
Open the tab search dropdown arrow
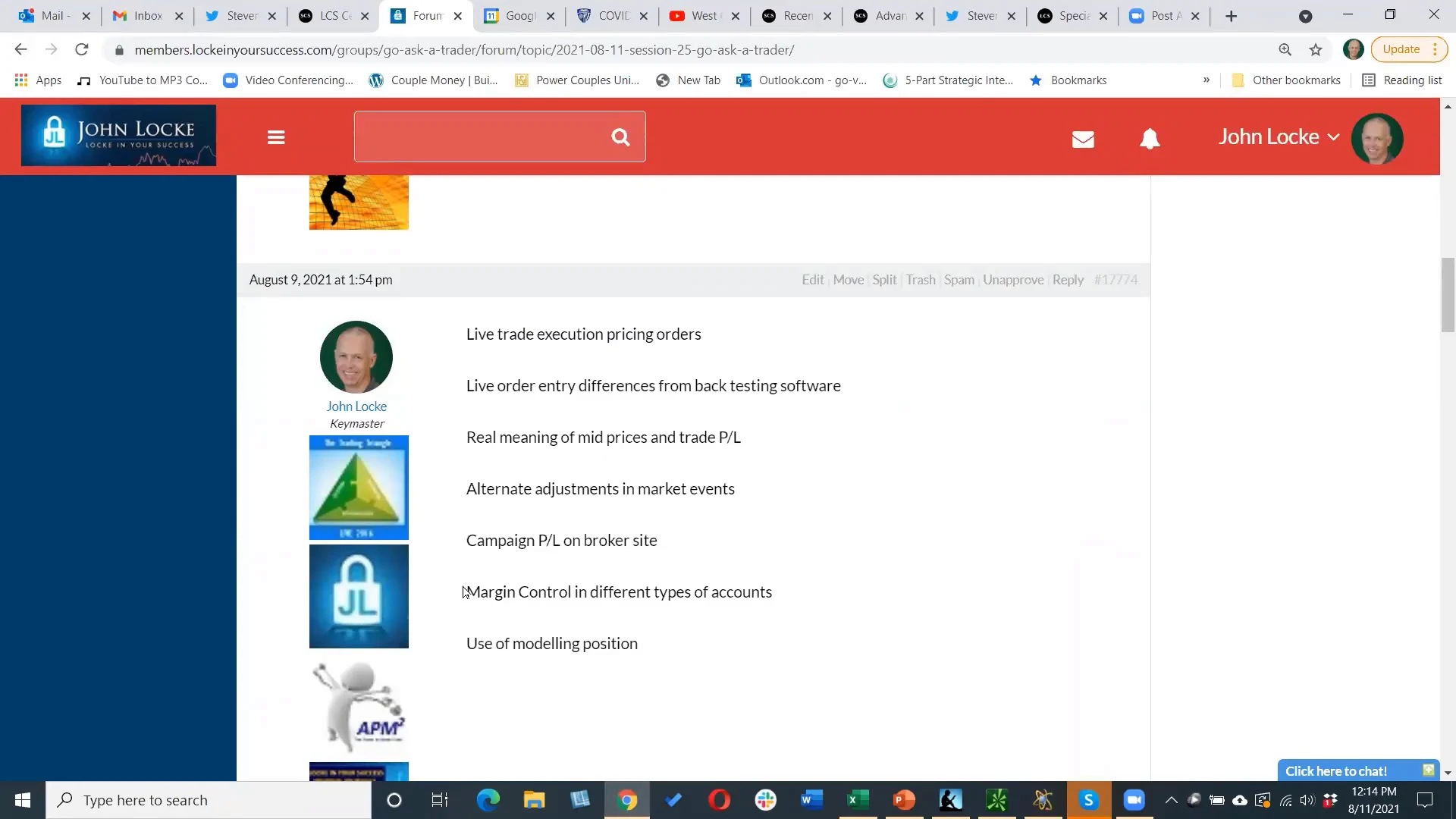coord(1305,16)
